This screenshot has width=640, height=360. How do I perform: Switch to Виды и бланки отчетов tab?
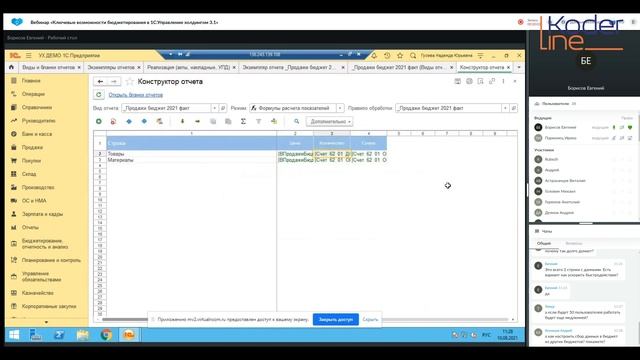click(48, 67)
